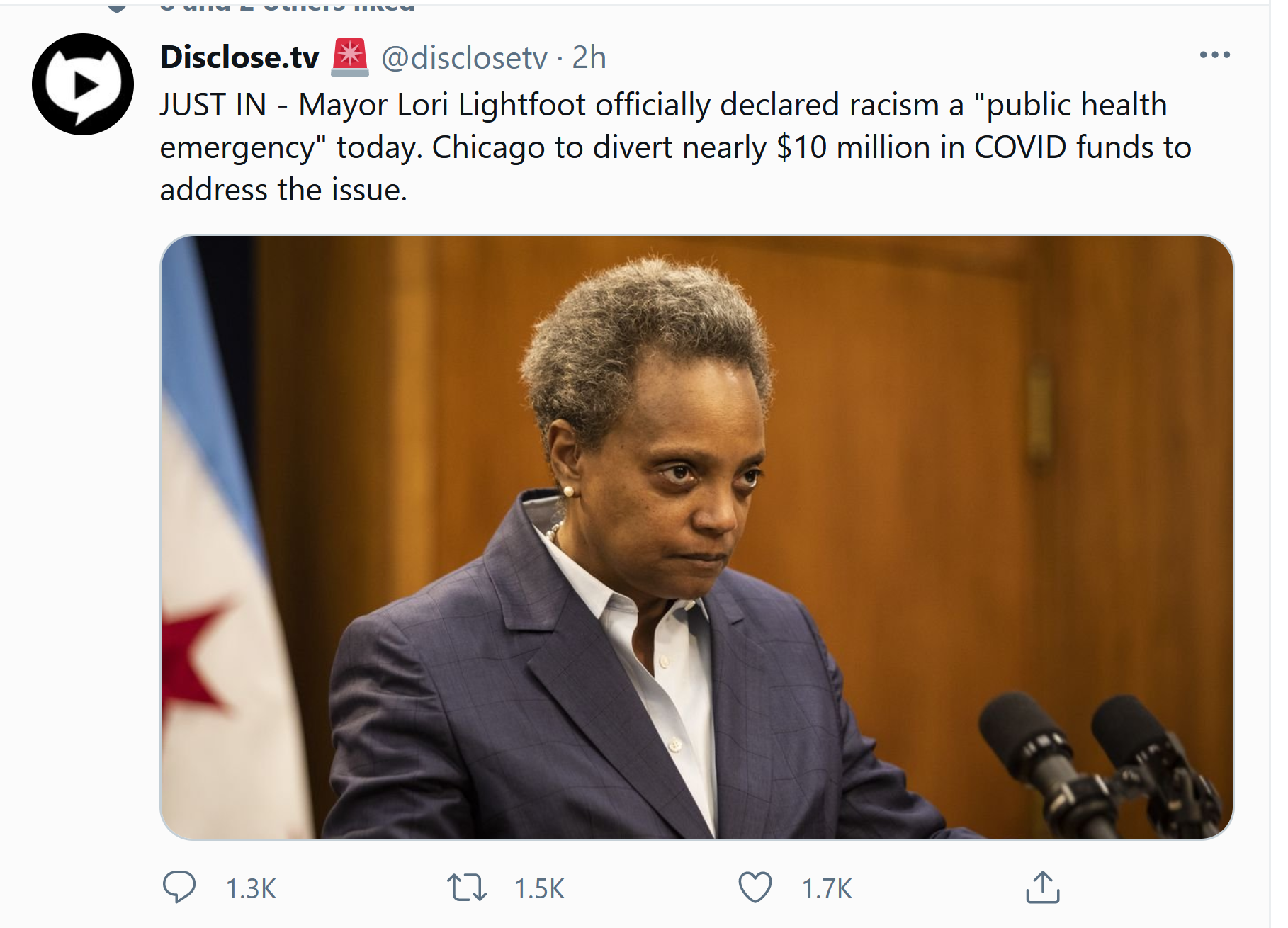Click the 1.7K likes count
Image resolution: width=1288 pixels, height=928 pixels.
[x=827, y=888]
